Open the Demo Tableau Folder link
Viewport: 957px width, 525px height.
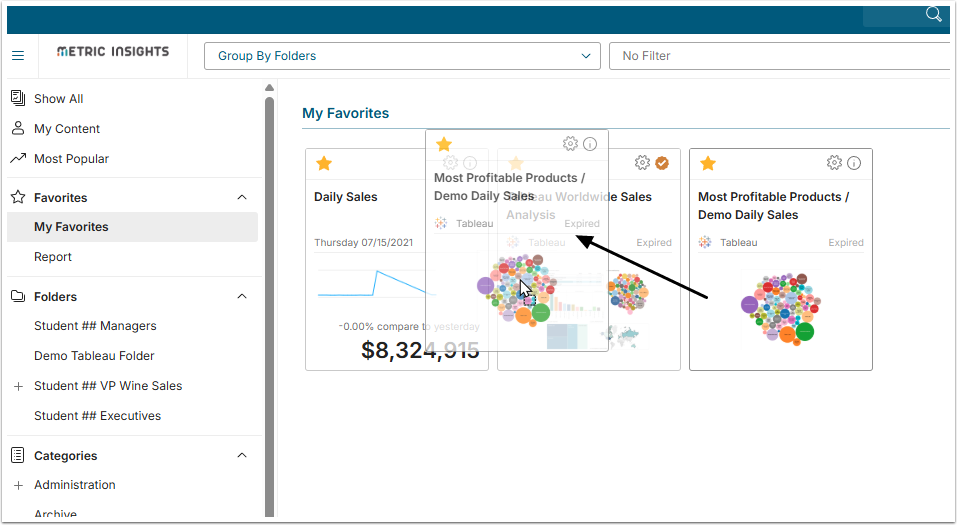click(x=94, y=356)
